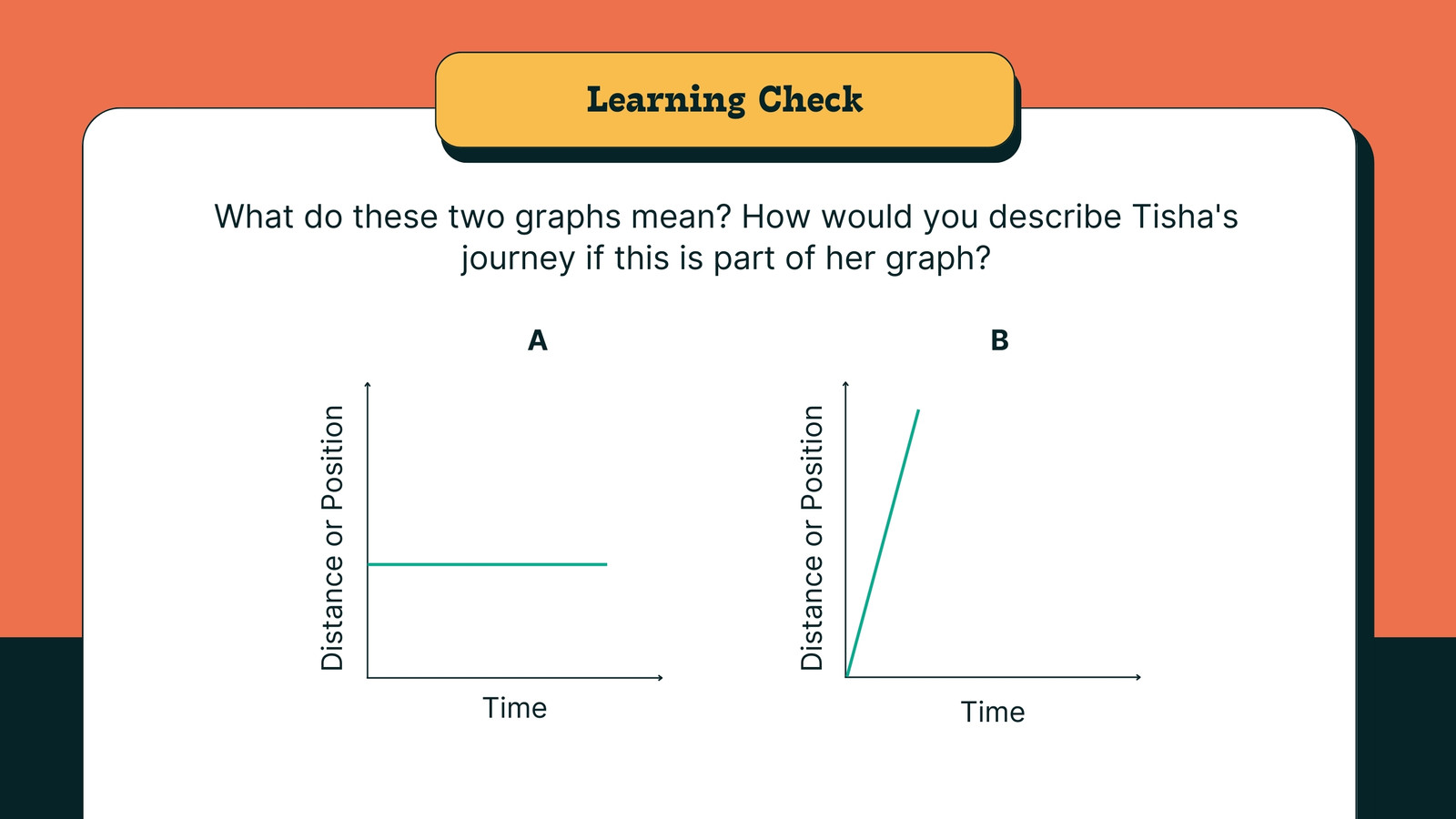Image resolution: width=1456 pixels, height=819 pixels.
Task: Click the horizontal green line in graph A
Action: 487,564
